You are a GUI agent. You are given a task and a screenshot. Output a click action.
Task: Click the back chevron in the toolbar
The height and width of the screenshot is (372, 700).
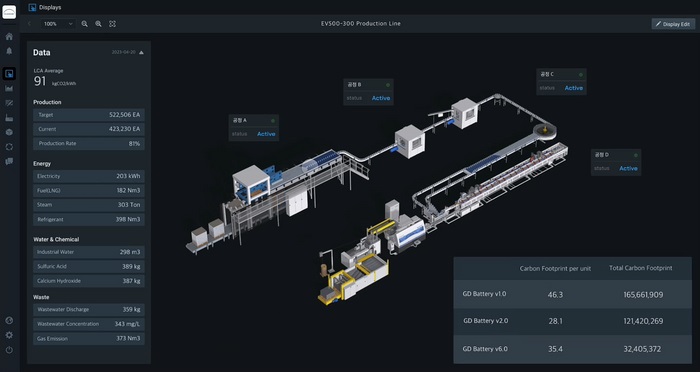point(29,24)
